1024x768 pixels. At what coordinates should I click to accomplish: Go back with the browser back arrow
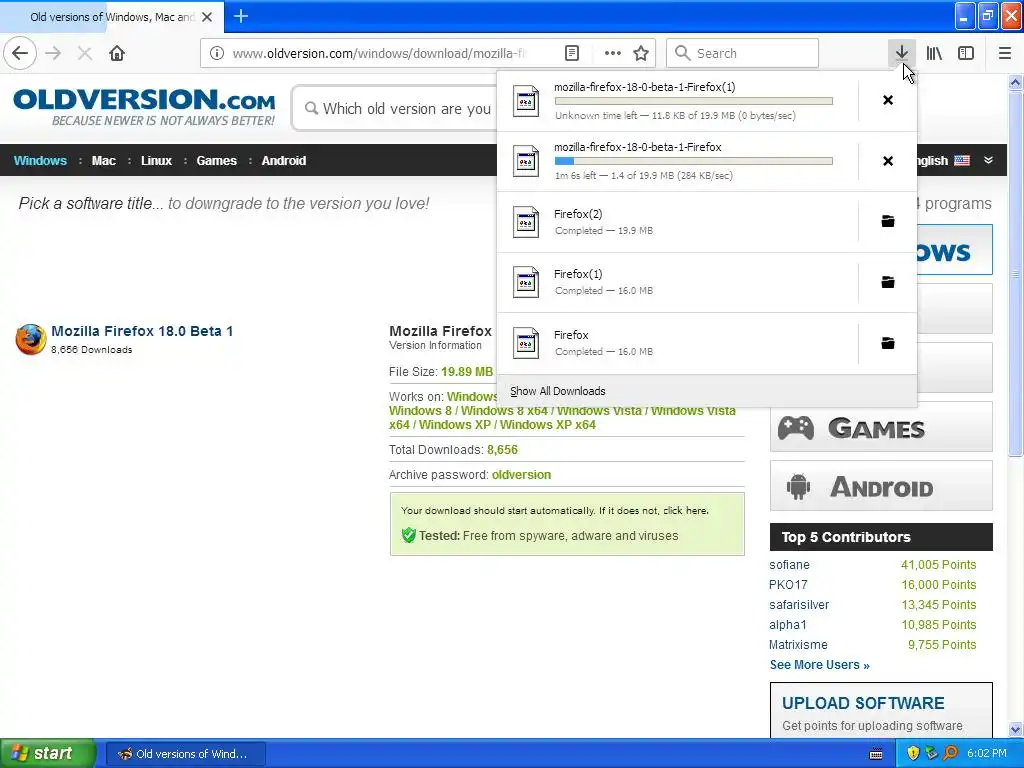click(x=20, y=53)
